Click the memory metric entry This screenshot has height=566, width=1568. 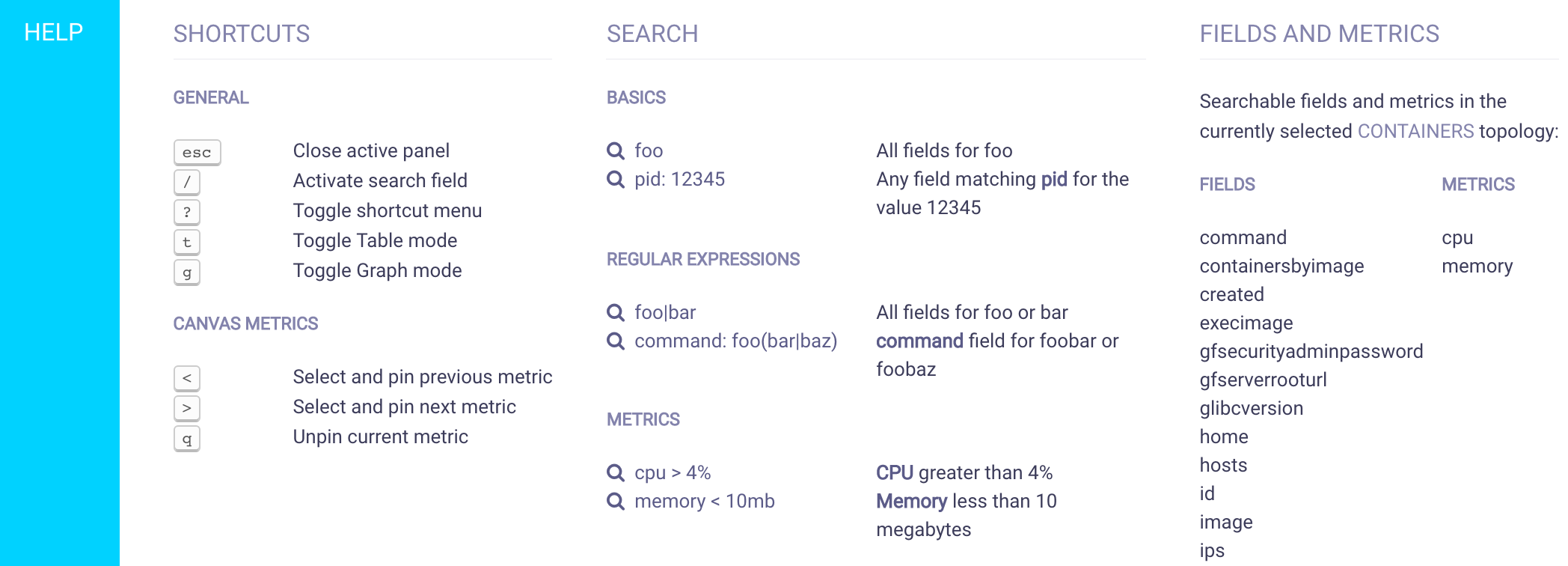(x=1477, y=266)
